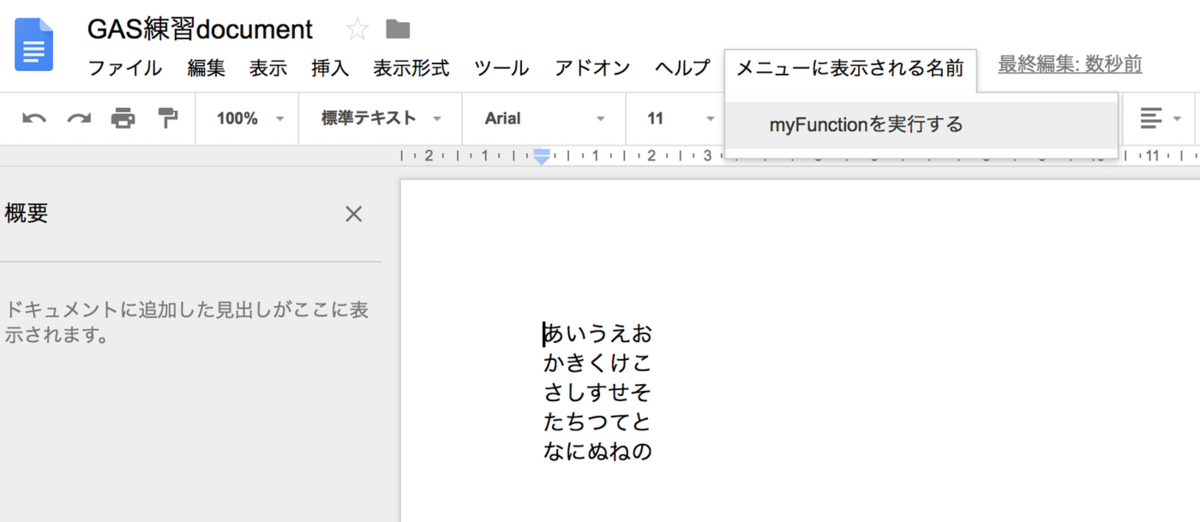This screenshot has width=1200, height=522.
Task: Select the paint format tool
Action: [x=167, y=119]
